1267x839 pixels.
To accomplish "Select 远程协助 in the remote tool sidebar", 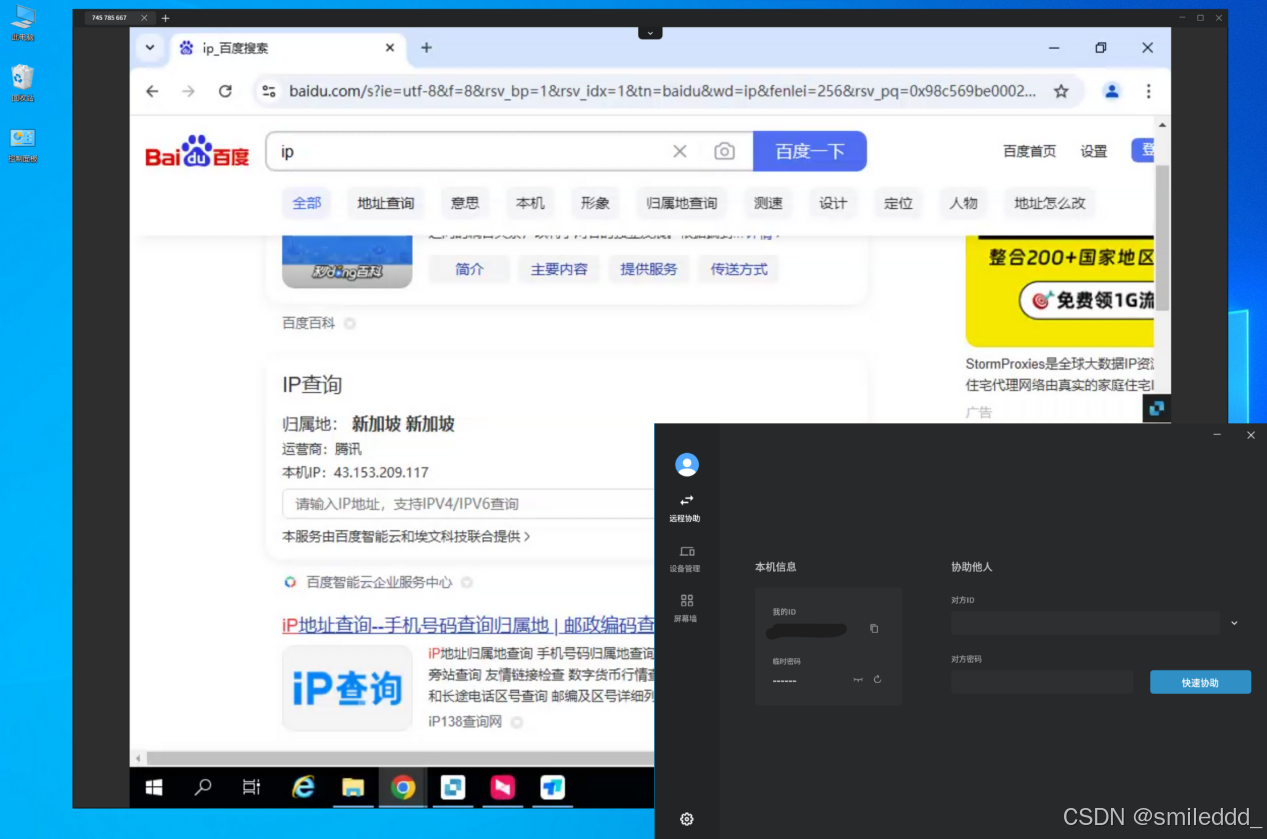I will pyautogui.click(x=686, y=508).
